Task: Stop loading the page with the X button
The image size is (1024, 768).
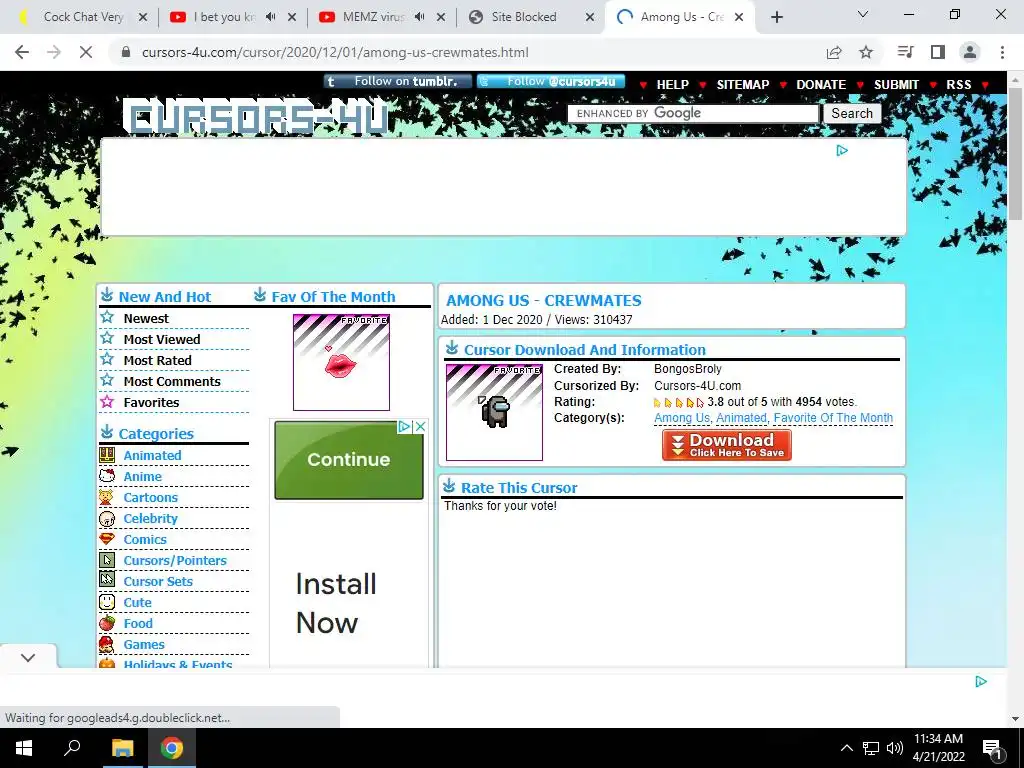Action: click(x=86, y=52)
